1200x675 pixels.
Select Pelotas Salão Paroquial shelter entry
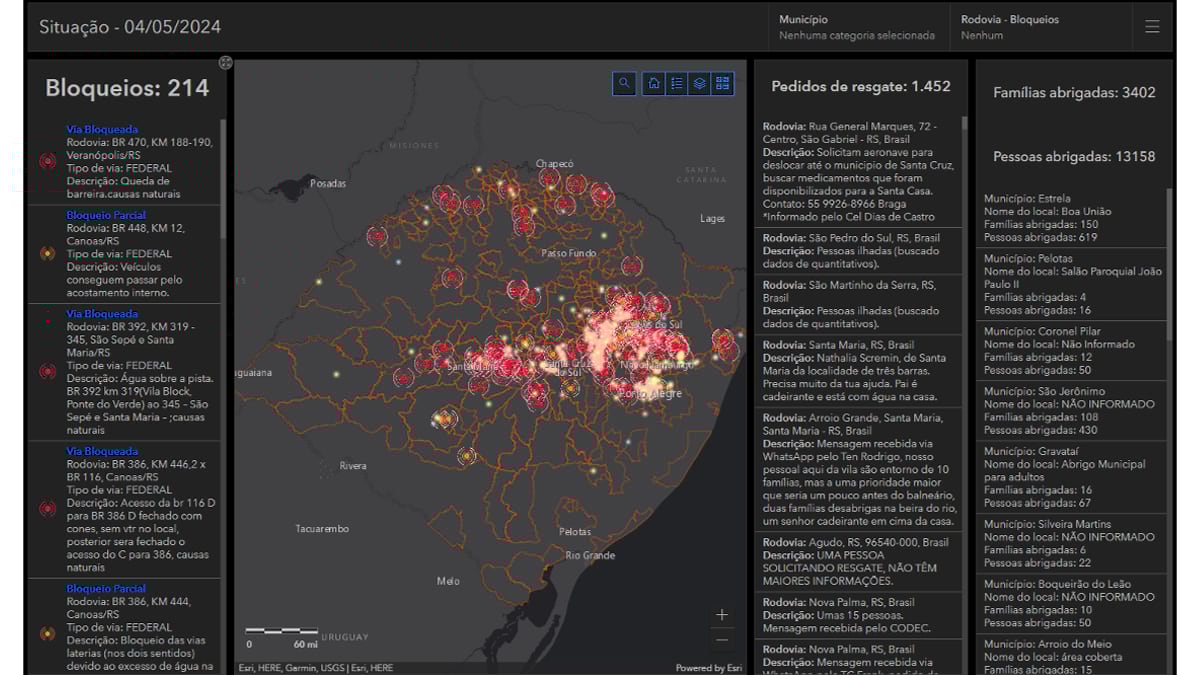tap(1070, 284)
